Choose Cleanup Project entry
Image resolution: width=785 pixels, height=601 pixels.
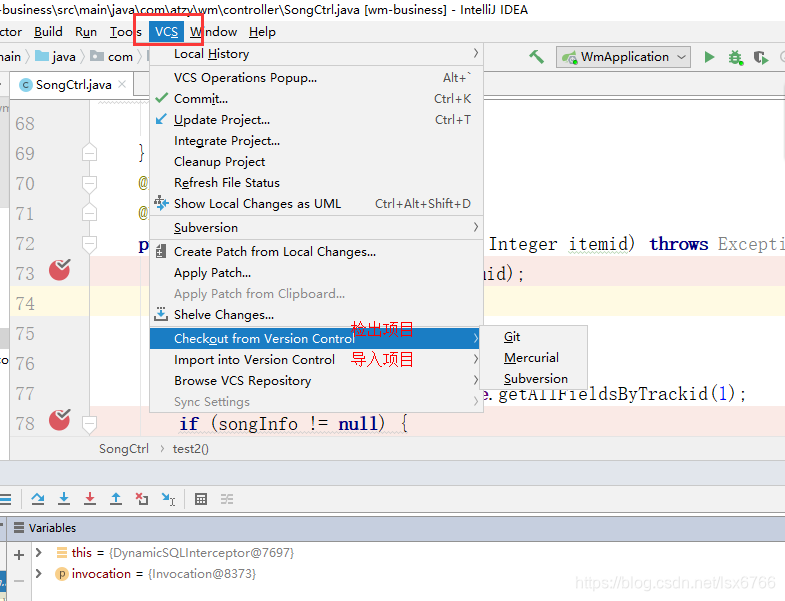tap(316, 162)
